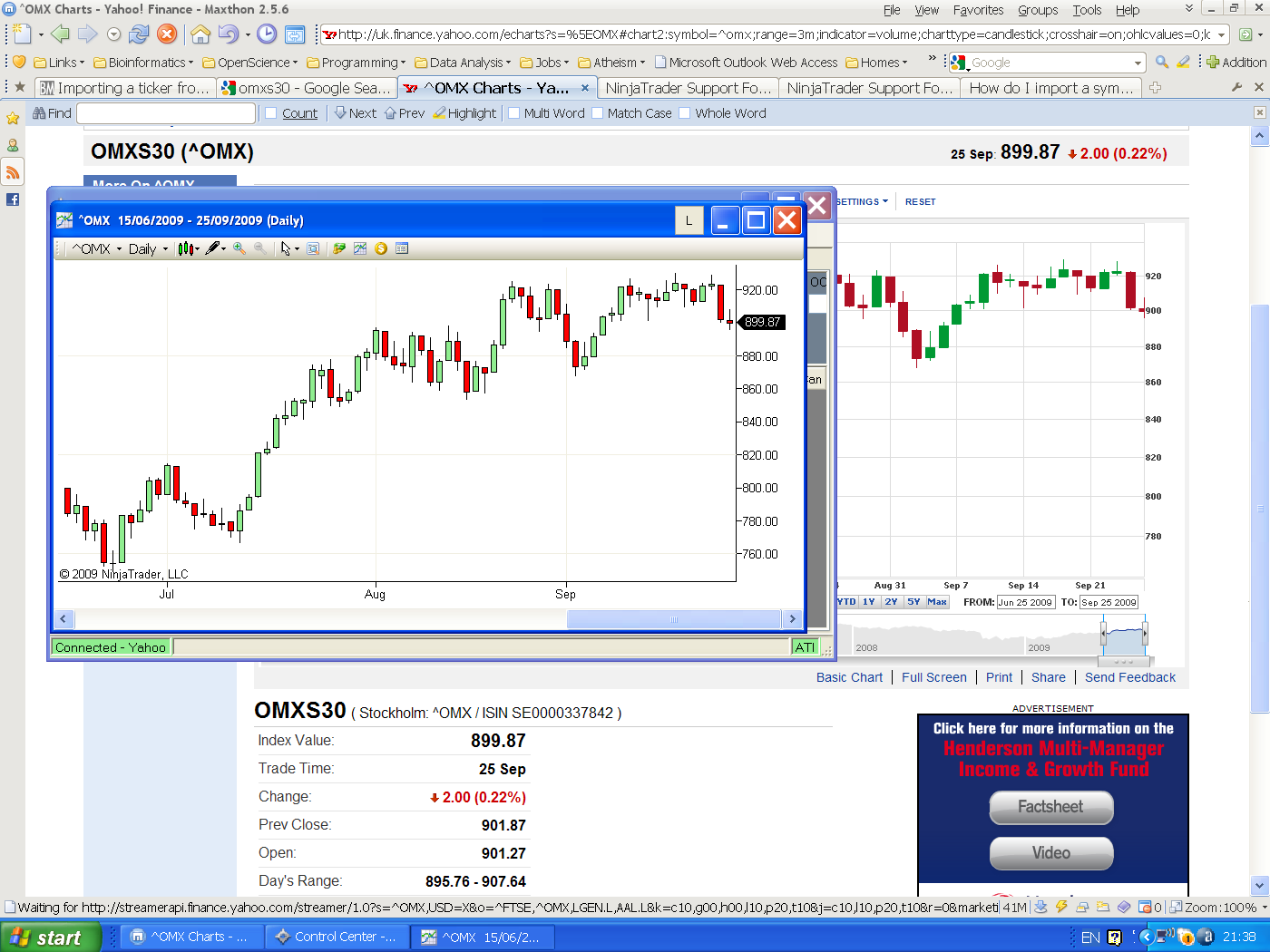Open Control Center from the taskbar
Screen dimensions: 1270x952
click(337, 937)
